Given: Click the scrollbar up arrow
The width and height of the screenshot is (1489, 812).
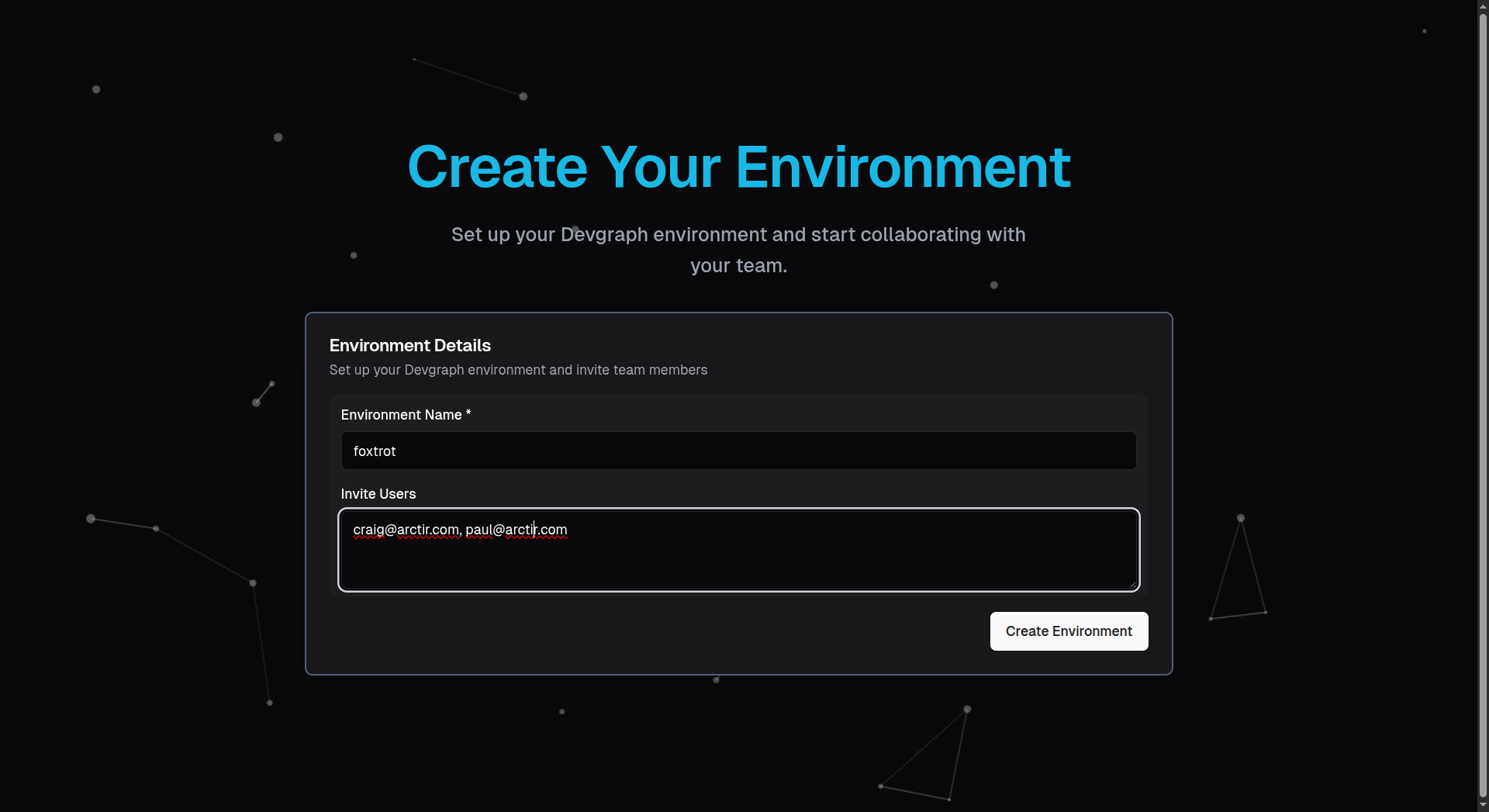Looking at the screenshot, I should pos(1483,6).
